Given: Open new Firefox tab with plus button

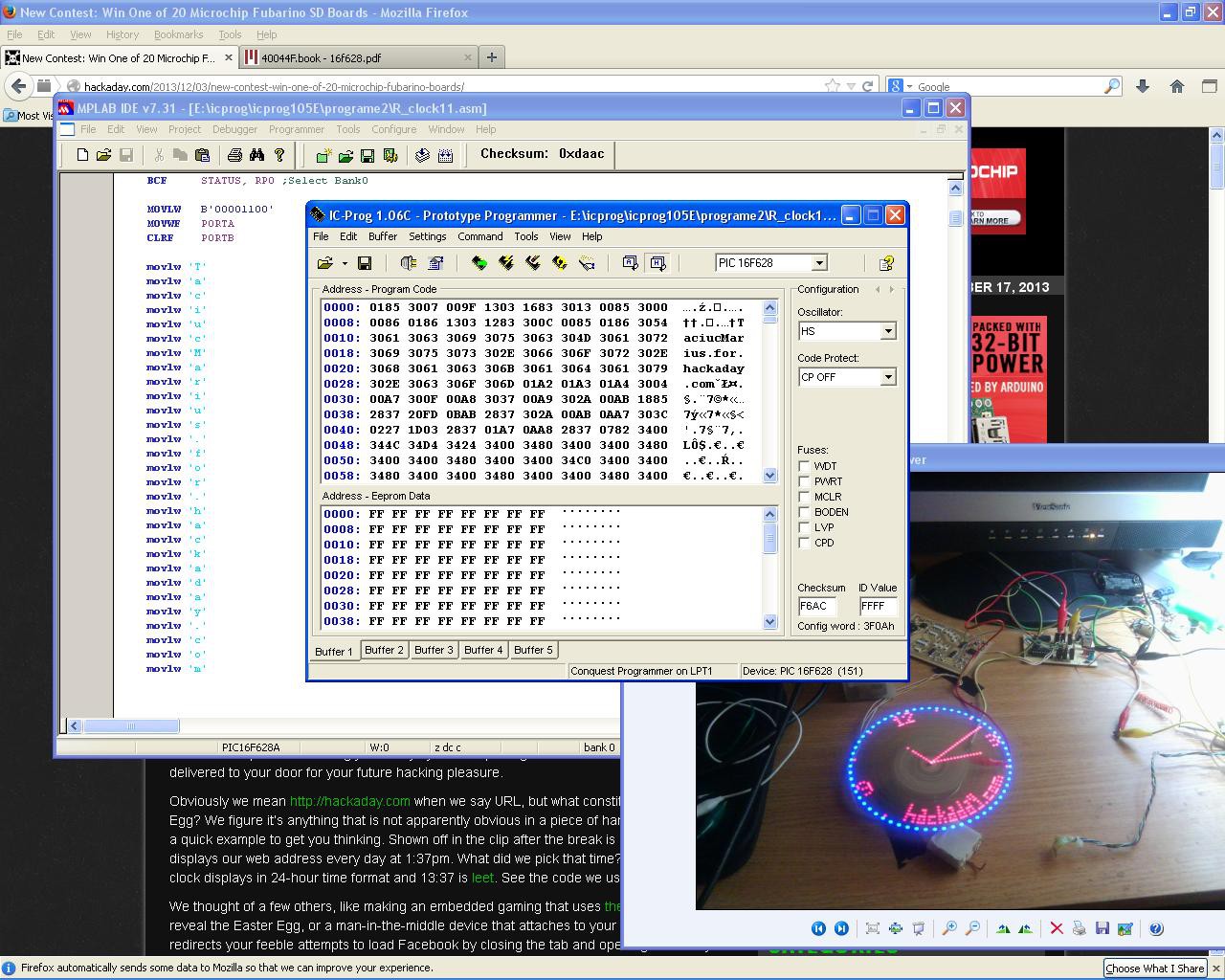Looking at the screenshot, I should [492, 57].
